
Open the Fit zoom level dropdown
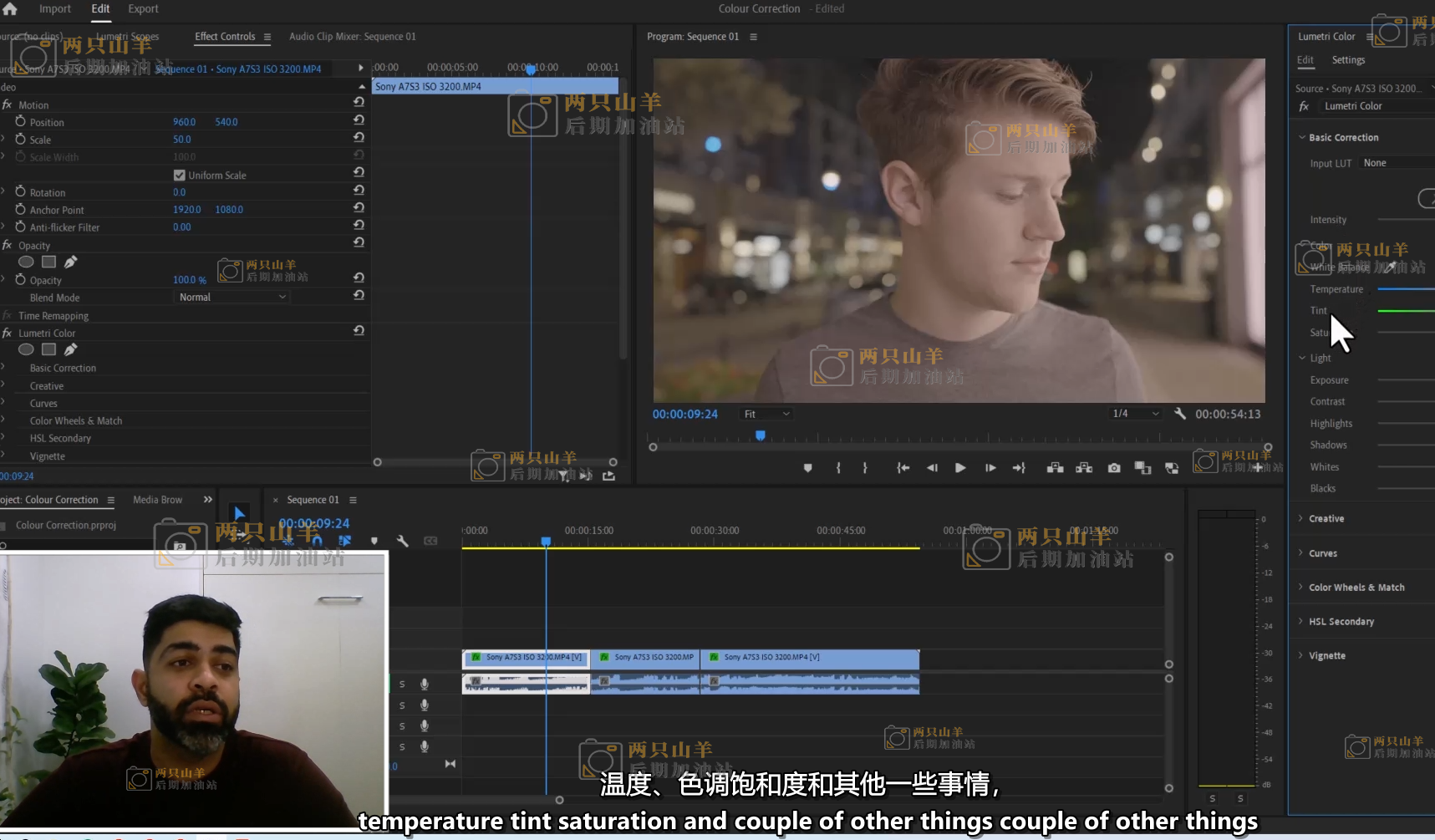766,415
